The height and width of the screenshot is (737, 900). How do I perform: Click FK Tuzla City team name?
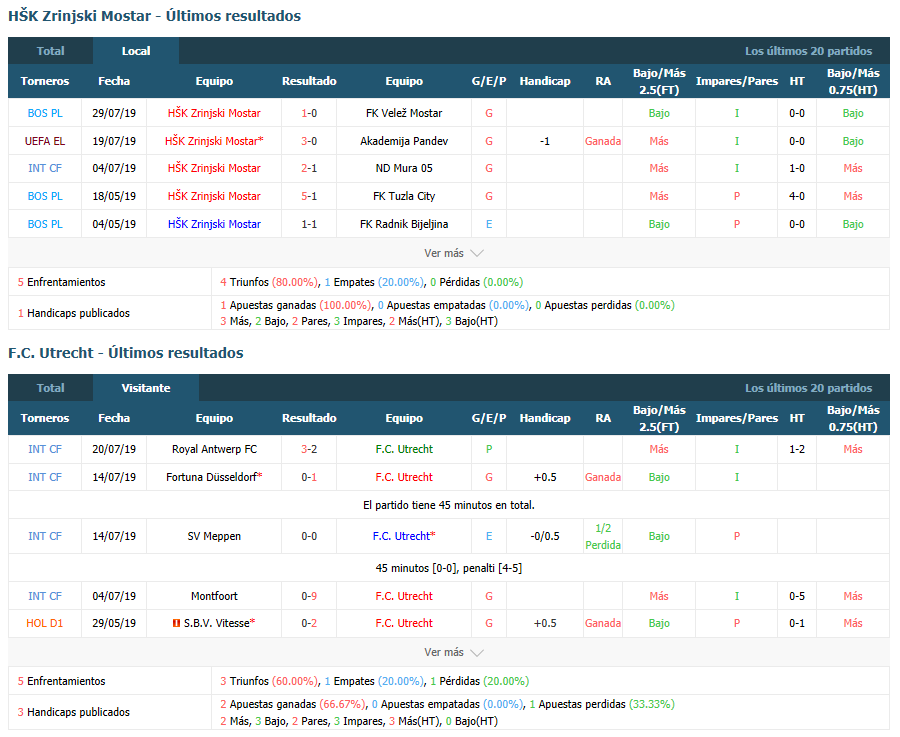point(404,196)
